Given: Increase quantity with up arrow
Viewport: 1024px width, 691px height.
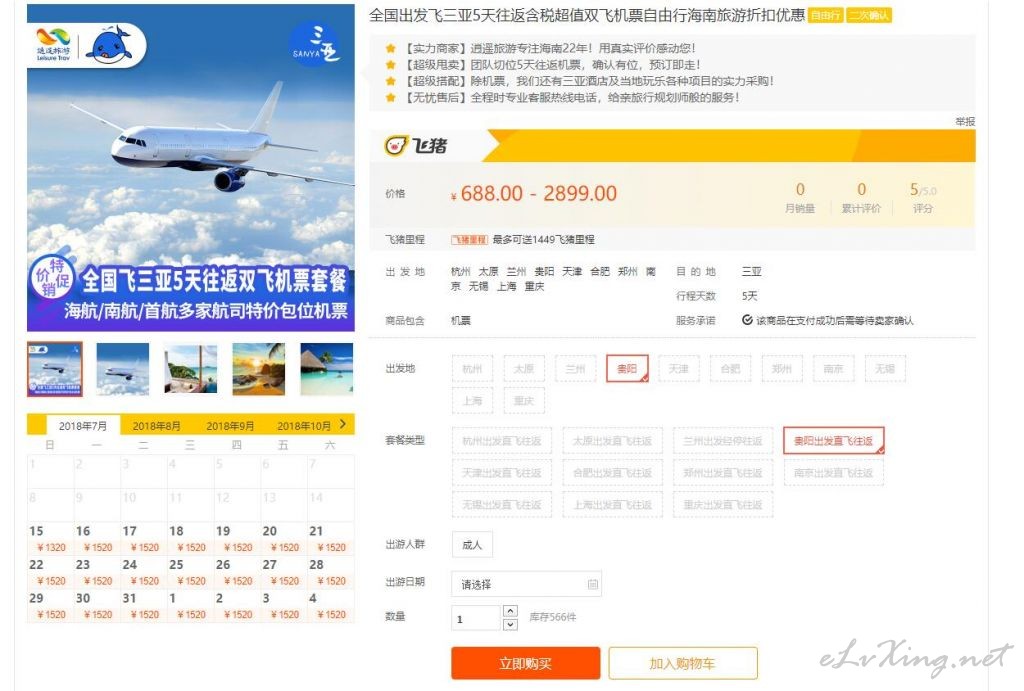Looking at the screenshot, I should 511,611.
